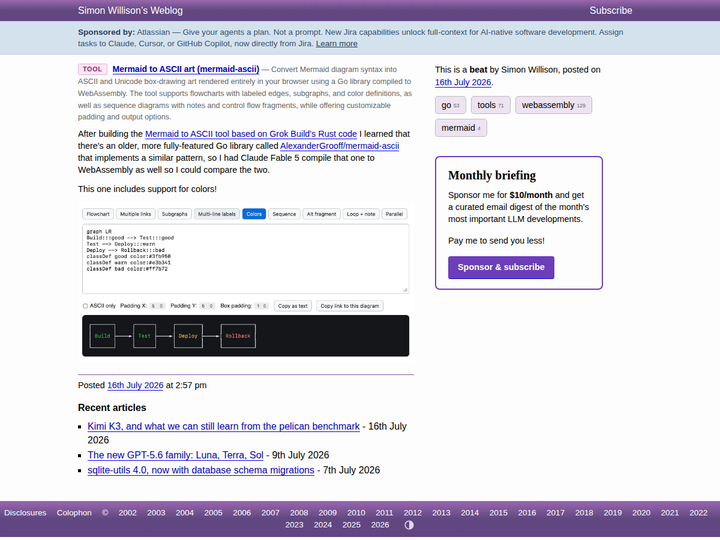This screenshot has height=540, width=720.
Task: Open the GPT-5.6 family article
Action: click(x=175, y=455)
